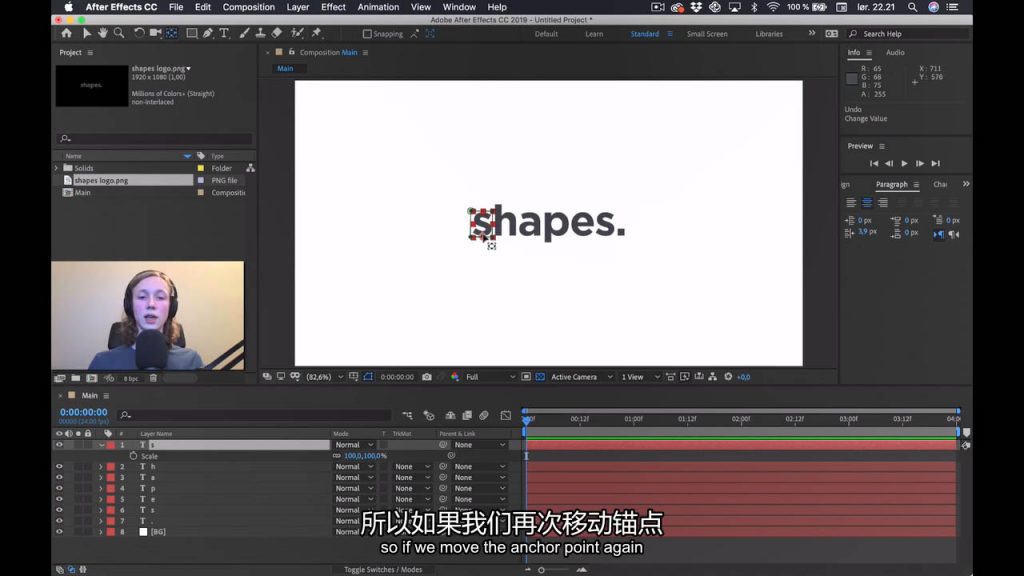This screenshot has width=1024, height=576.
Task: Open the Layer menu
Action: pos(298,7)
